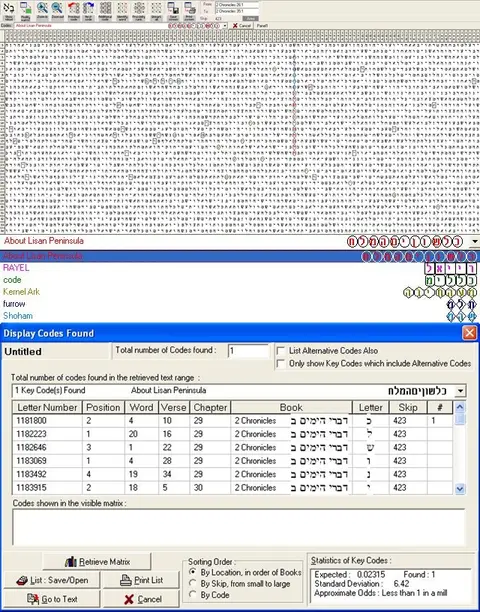
Task: Click scroll-up arrow of codes table
Action: click(x=460, y=407)
